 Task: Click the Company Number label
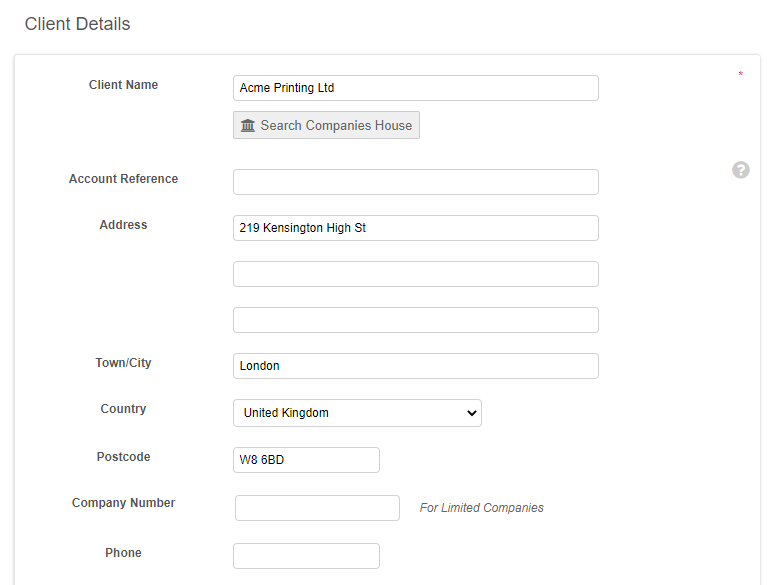pyautogui.click(x=123, y=503)
